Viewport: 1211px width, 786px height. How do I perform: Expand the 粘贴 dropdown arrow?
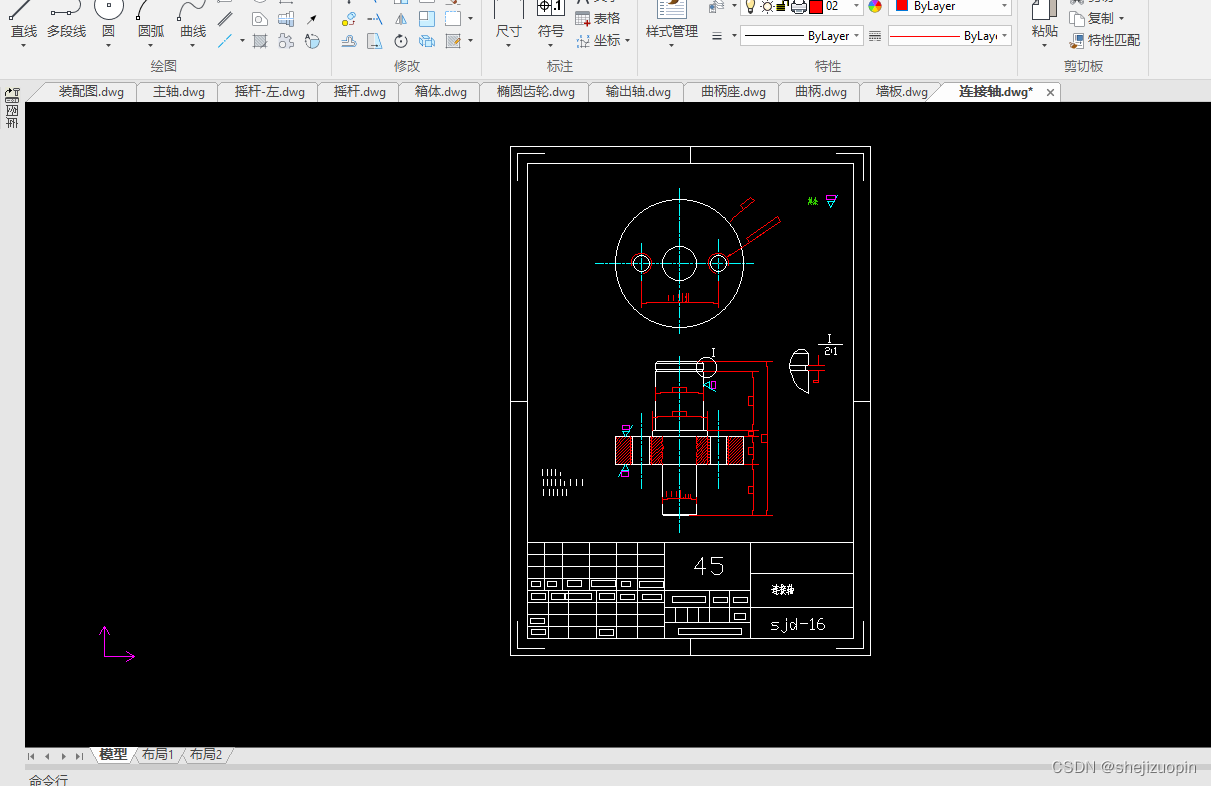pos(1044,45)
